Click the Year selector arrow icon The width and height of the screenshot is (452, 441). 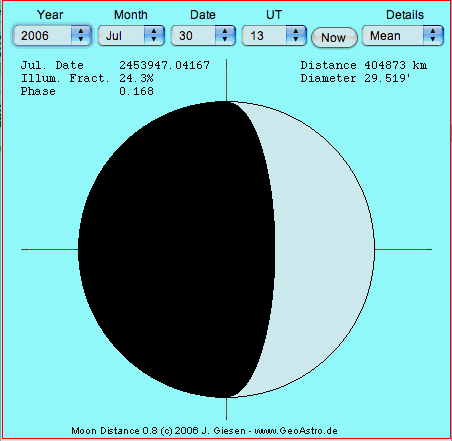[81, 35]
